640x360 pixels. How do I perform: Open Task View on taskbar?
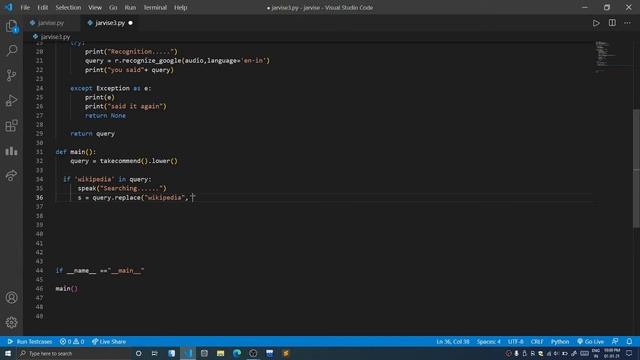coord(155,353)
